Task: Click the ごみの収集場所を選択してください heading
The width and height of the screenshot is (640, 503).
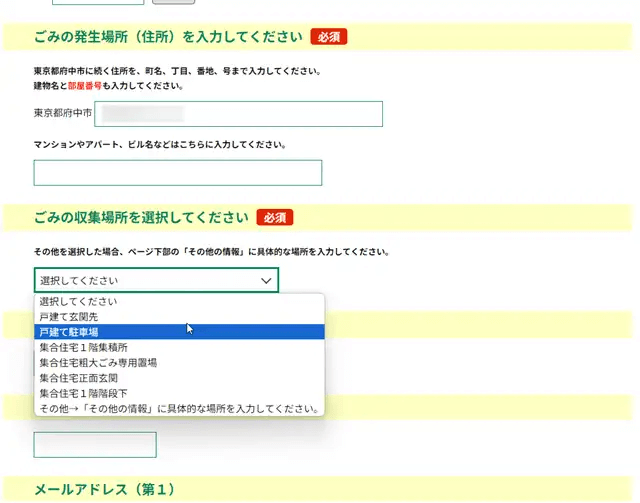Action: coord(141,218)
